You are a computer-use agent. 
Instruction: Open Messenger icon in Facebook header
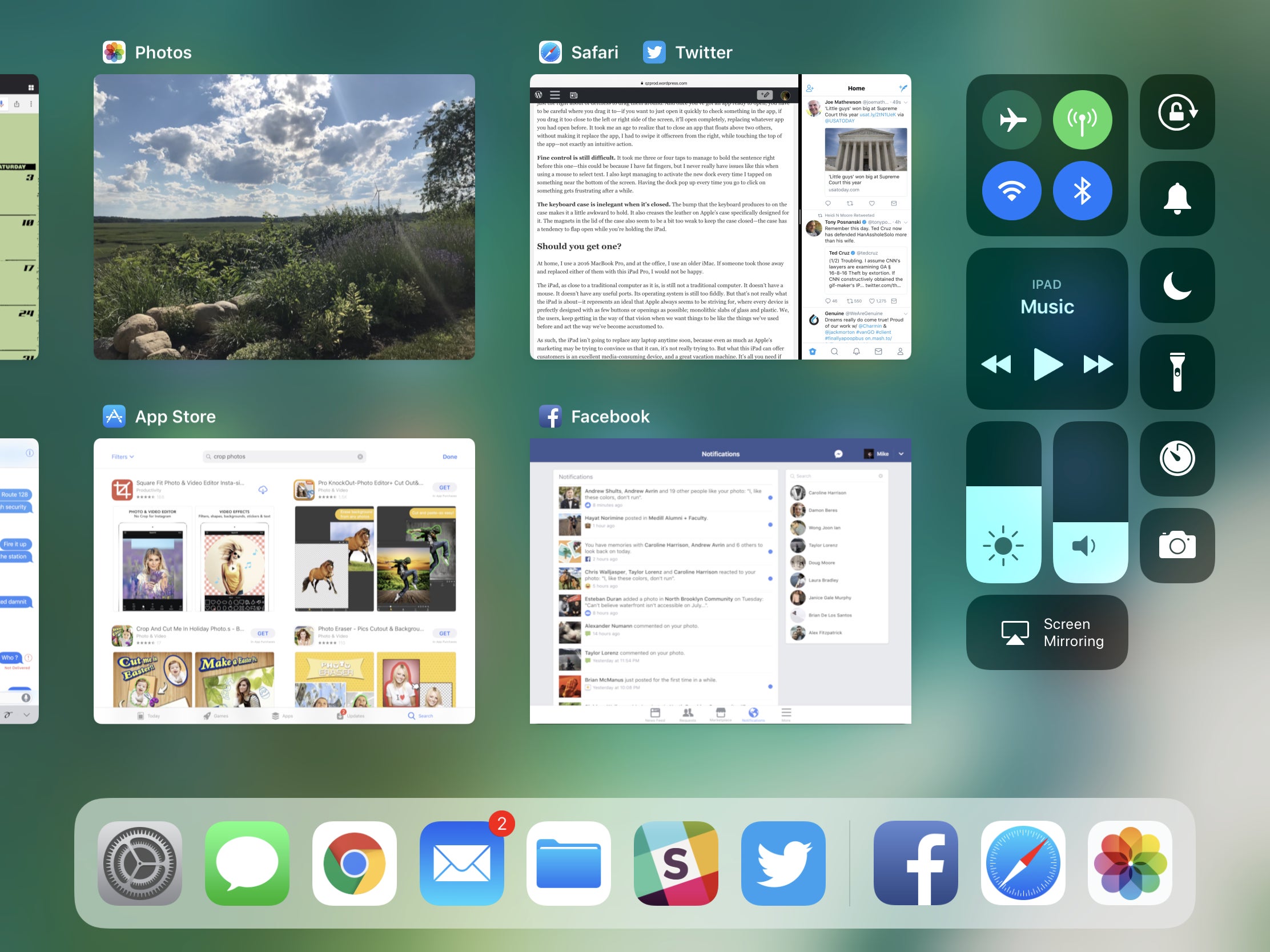[x=838, y=454]
